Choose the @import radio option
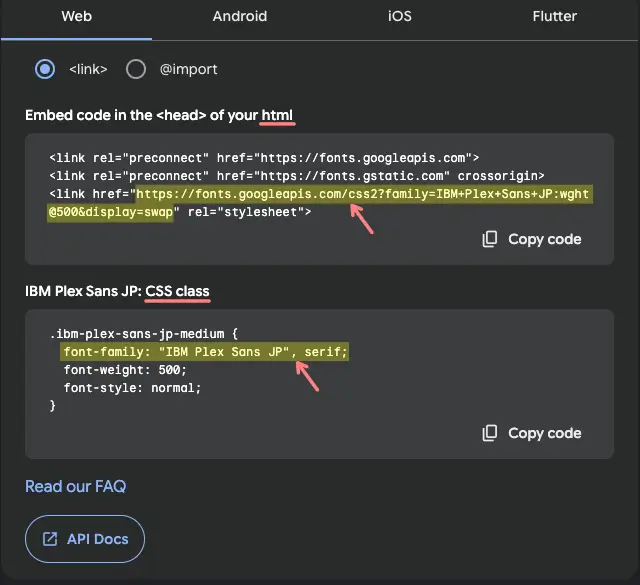Viewport: 640px width, 585px height. pos(136,69)
